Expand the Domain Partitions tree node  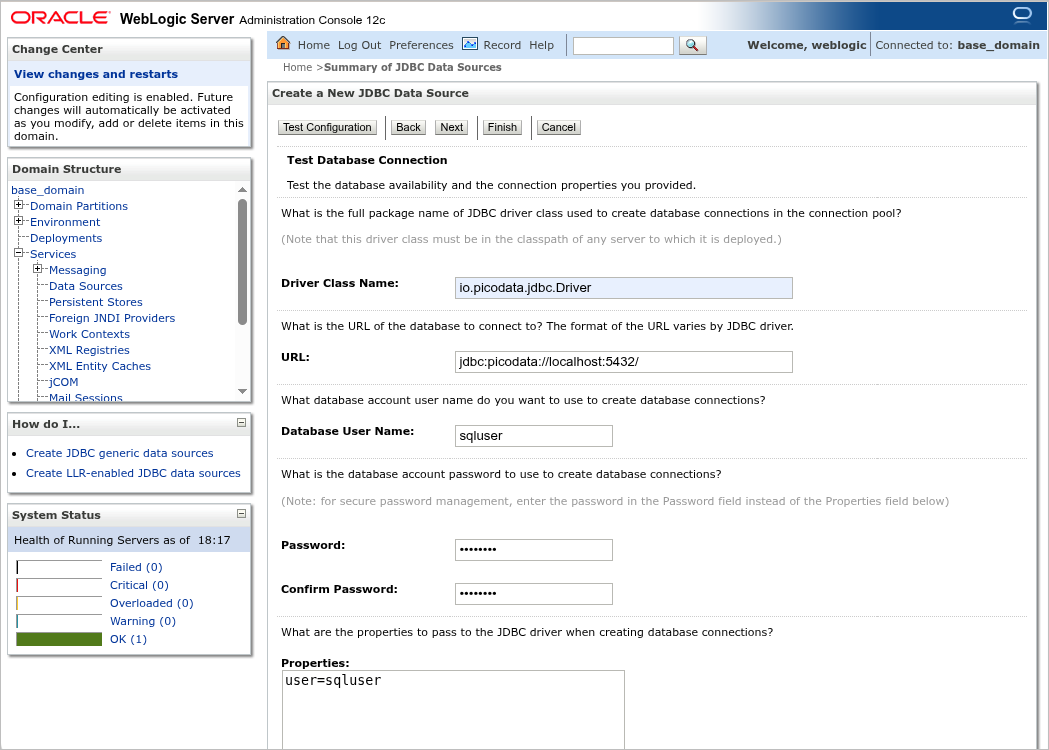(18, 206)
